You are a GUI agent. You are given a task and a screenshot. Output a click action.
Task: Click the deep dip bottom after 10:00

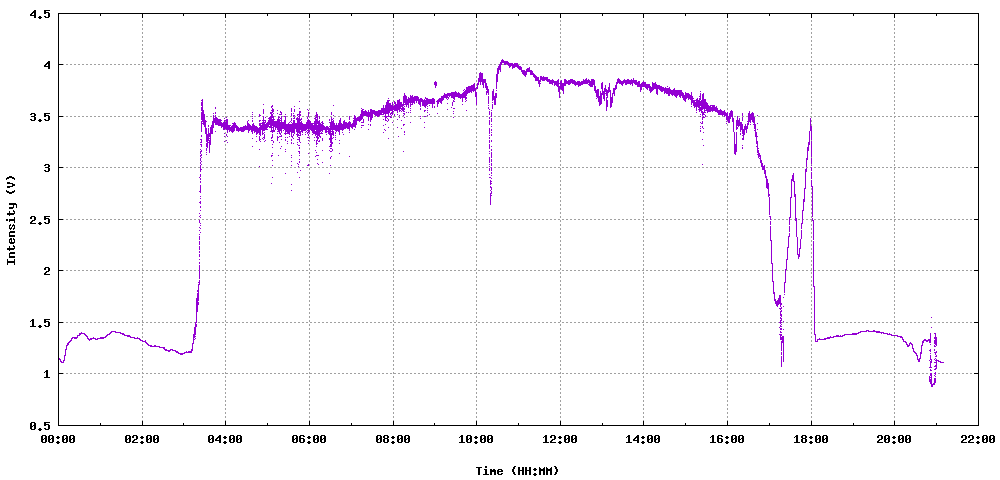pyautogui.click(x=490, y=203)
